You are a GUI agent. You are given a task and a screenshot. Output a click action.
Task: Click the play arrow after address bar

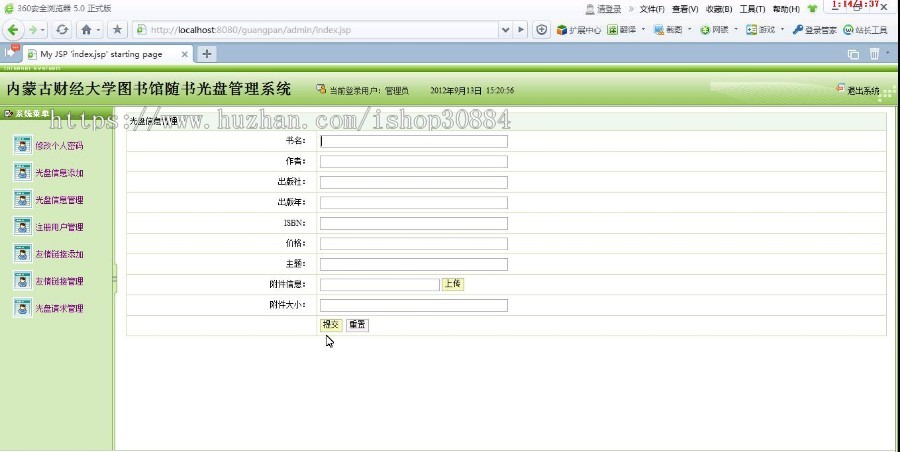point(521,29)
